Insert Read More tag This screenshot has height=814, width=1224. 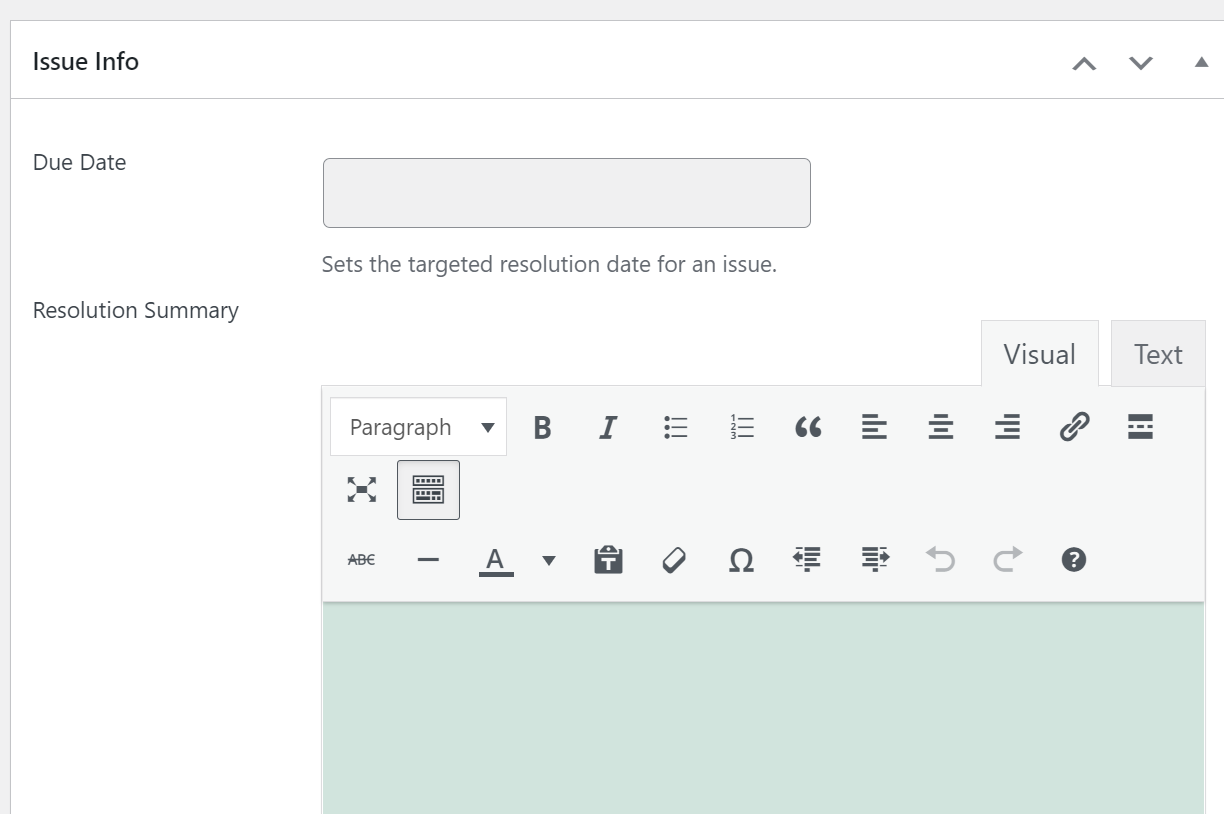[x=1140, y=428]
